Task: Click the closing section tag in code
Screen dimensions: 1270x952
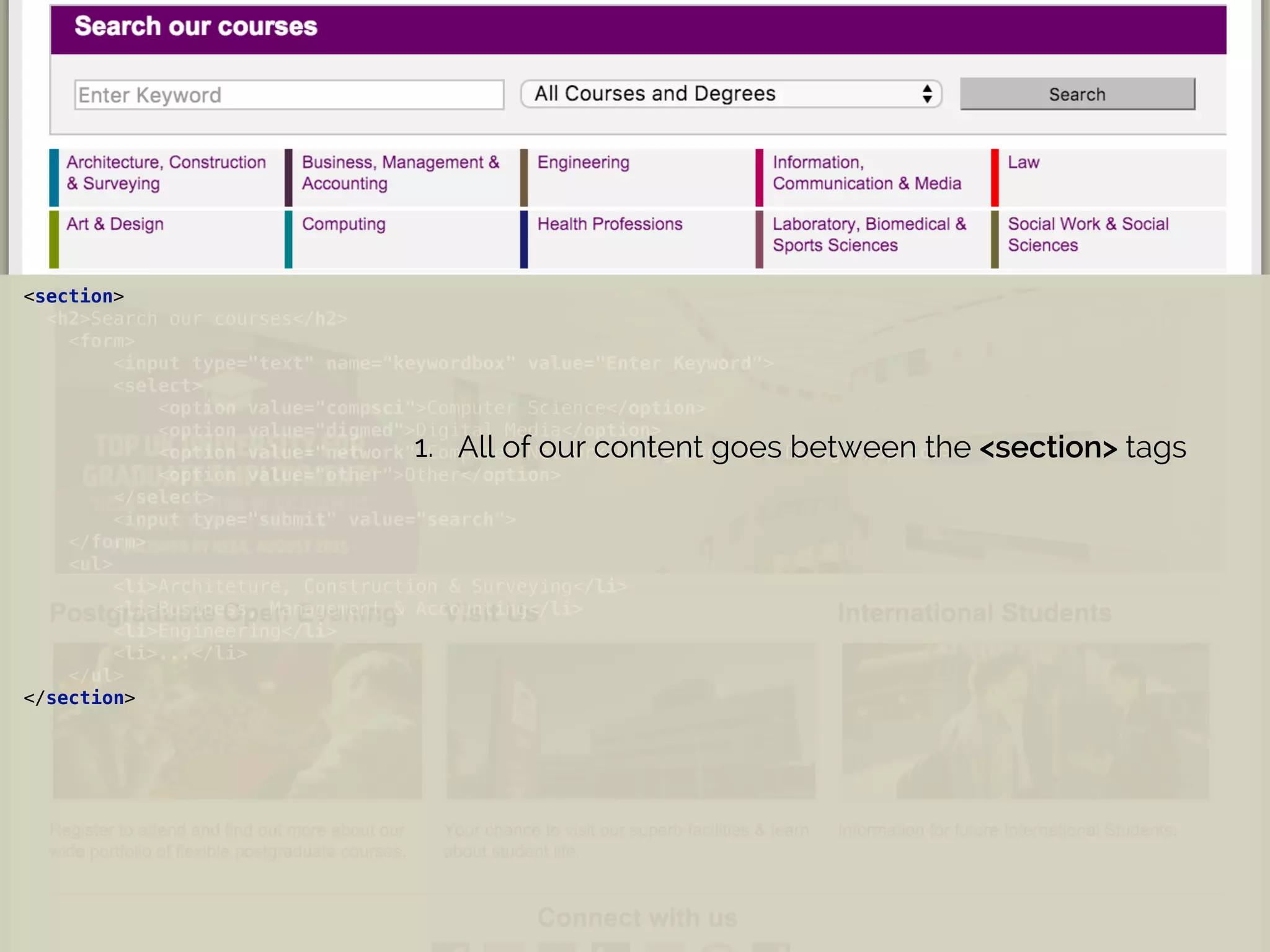Action: 79,698
